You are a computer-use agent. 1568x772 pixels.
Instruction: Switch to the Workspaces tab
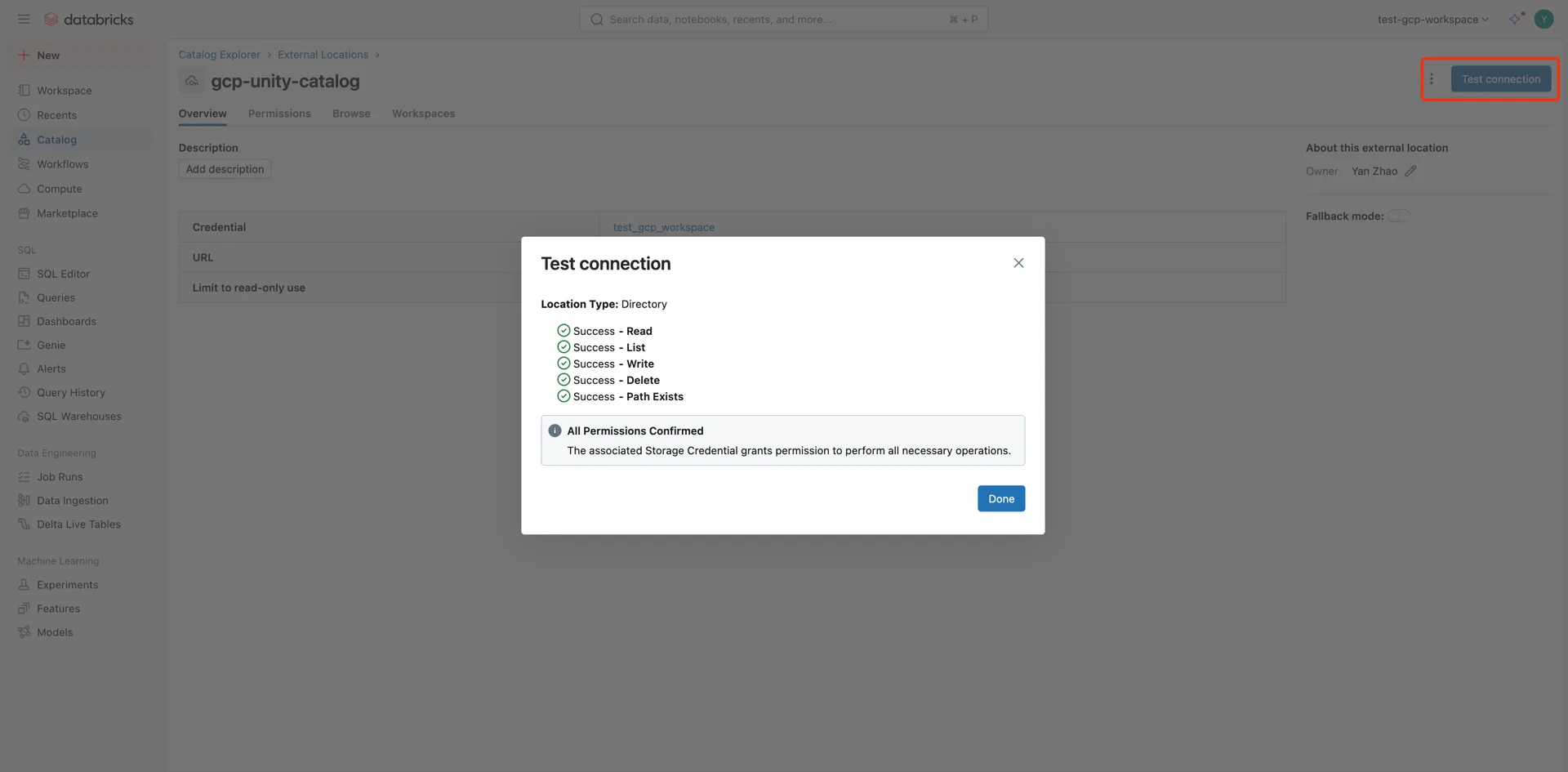coord(423,114)
